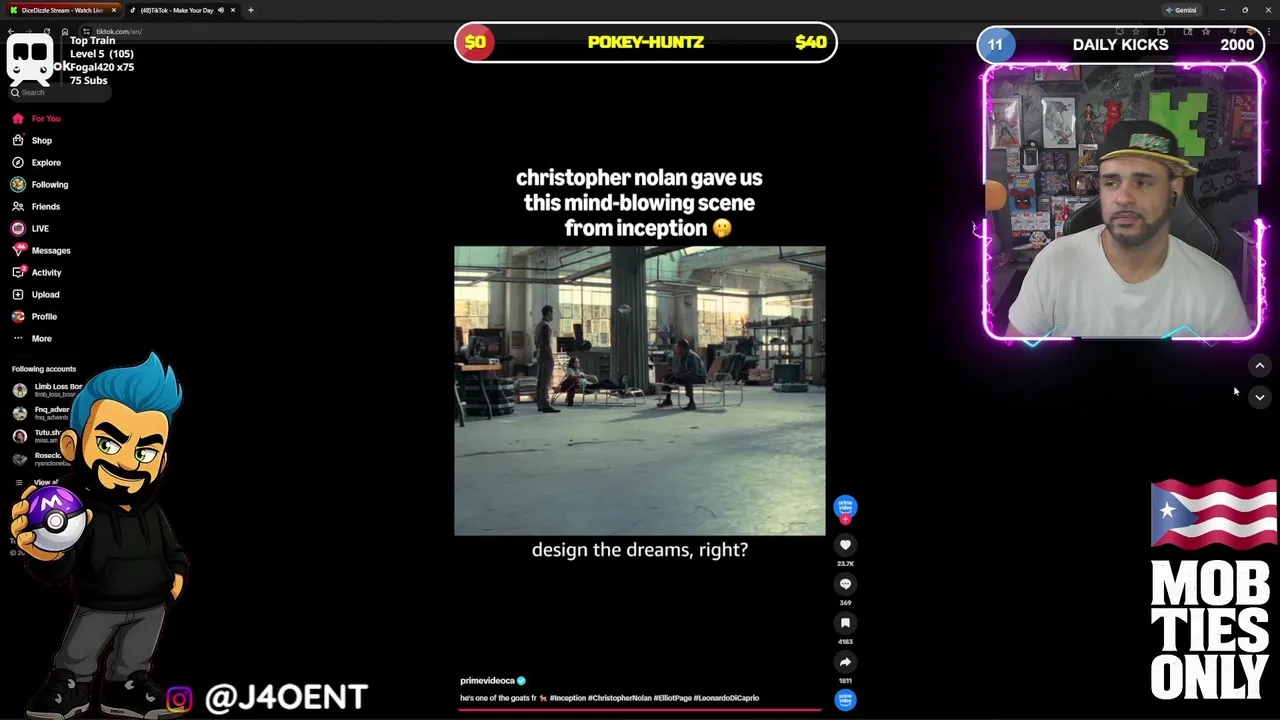Open the #Inception hashtag
The height and width of the screenshot is (720, 1280).
(x=567, y=698)
